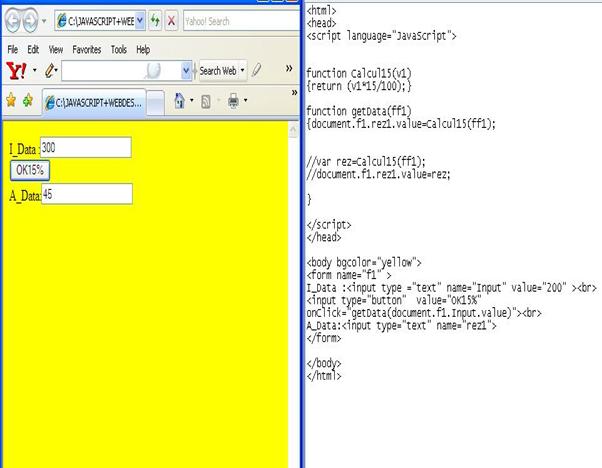The width and height of the screenshot is (602, 468).
Task: Click the 'function getData(ff1)' code line
Action: [x=359, y=111]
